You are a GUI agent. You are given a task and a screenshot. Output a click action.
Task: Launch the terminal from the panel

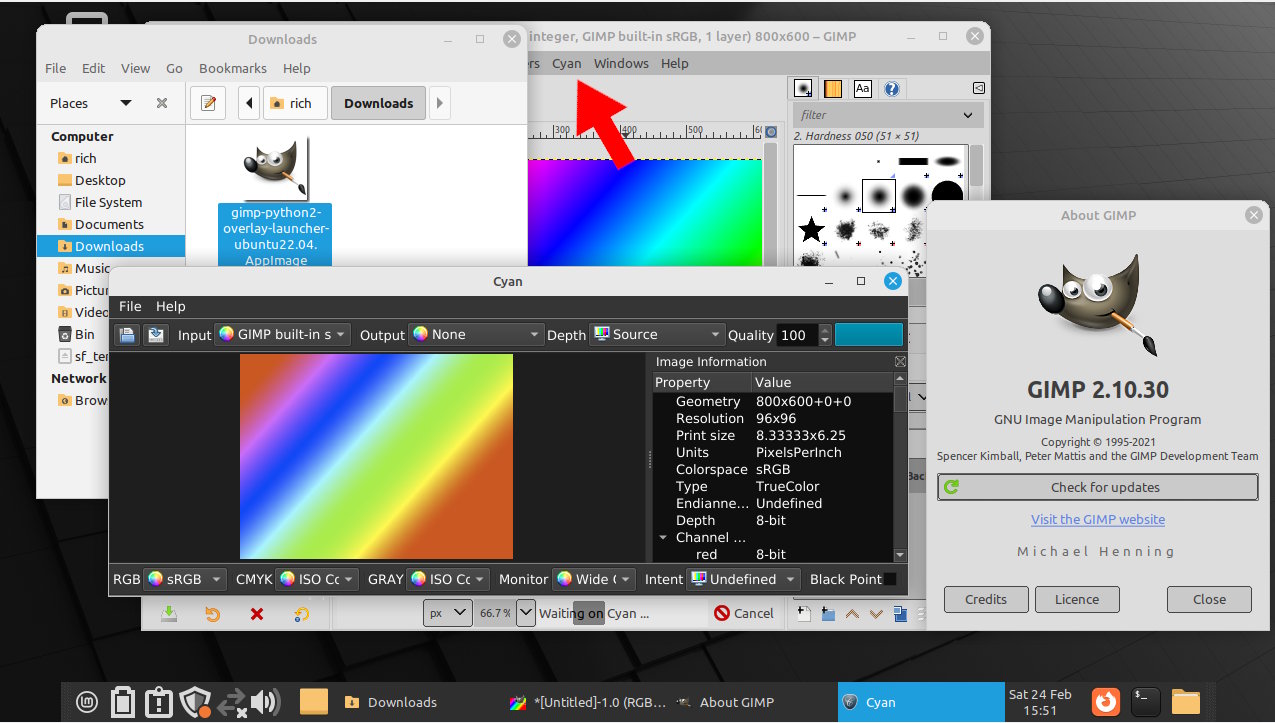tap(1145, 701)
